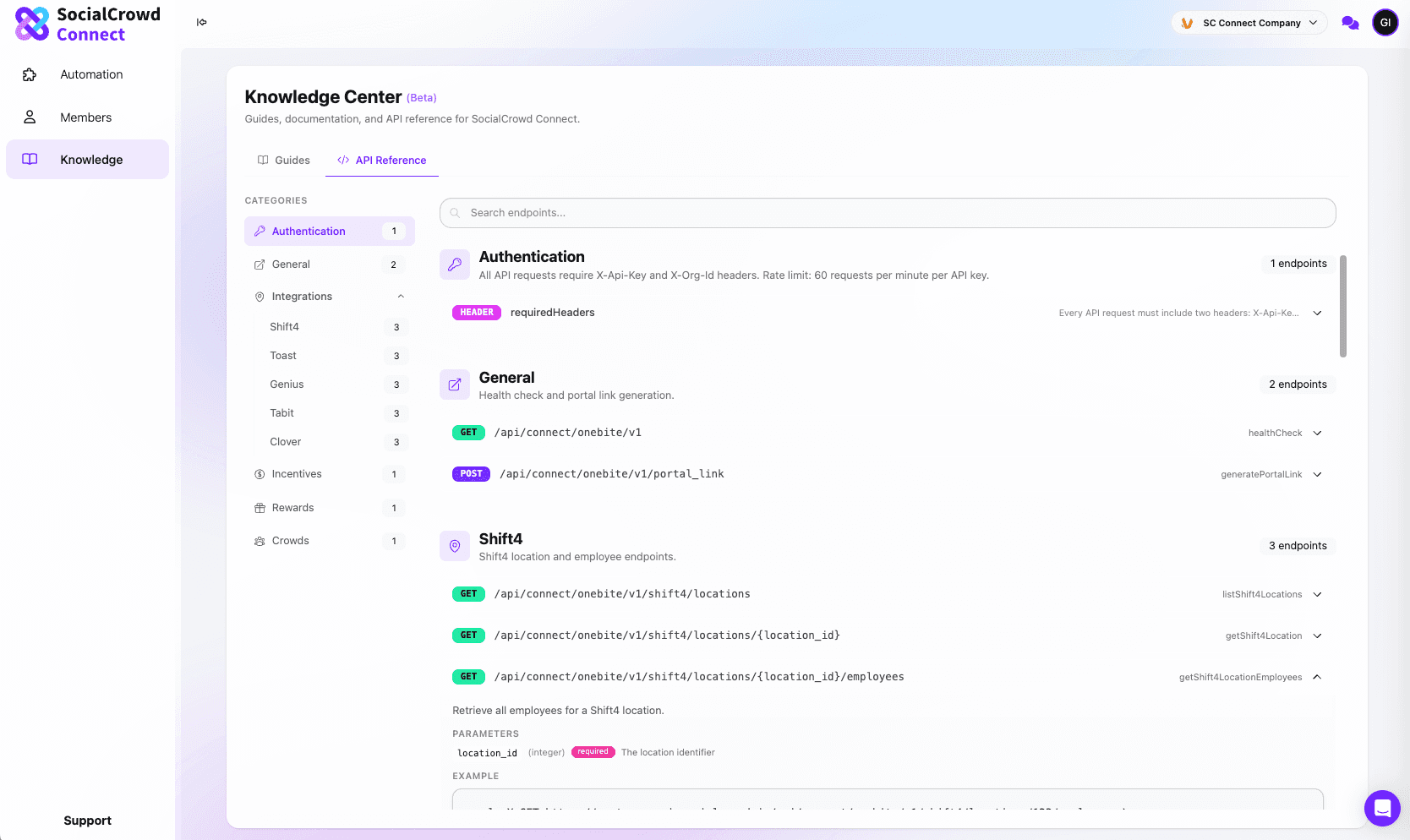Click the requiredHeaders label
1410x840 pixels.
coord(553,313)
